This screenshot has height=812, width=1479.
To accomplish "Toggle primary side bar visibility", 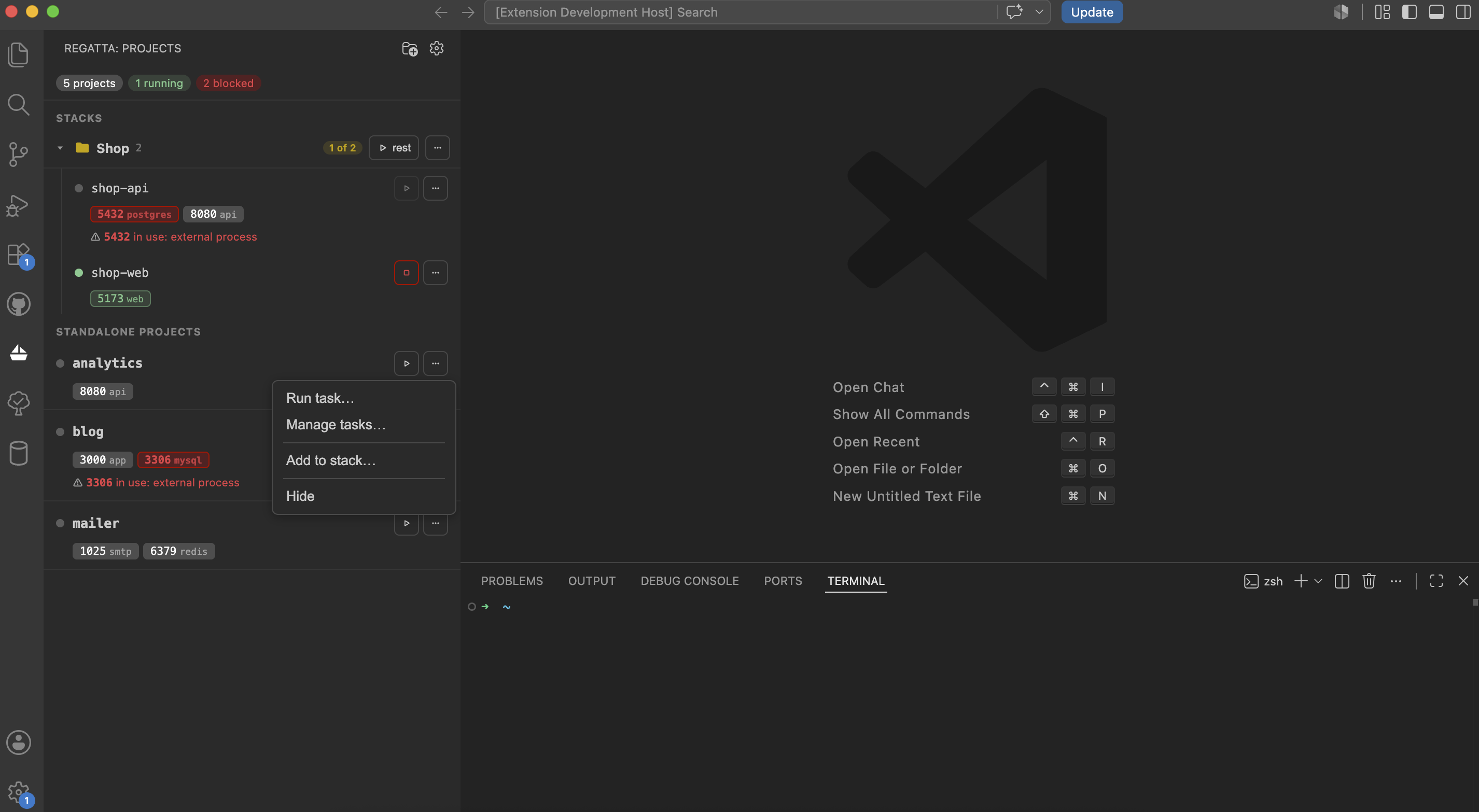I will [x=1410, y=12].
